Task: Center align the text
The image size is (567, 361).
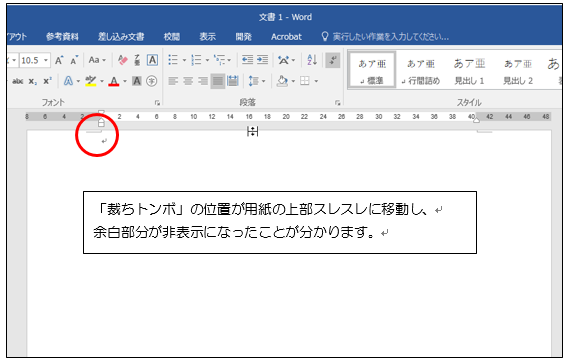Action: (188, 81)
